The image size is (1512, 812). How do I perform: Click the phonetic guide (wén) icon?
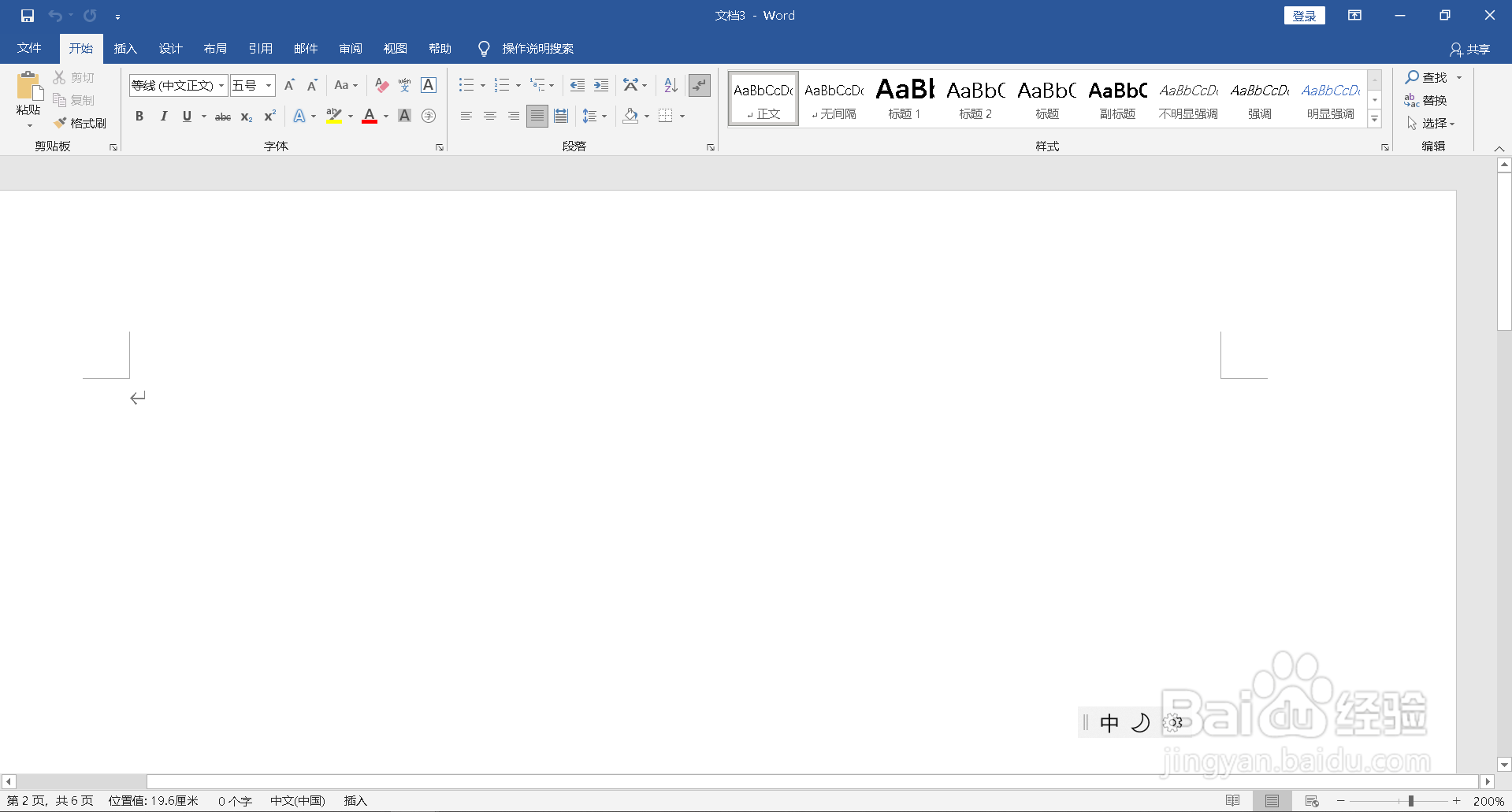coord(405,85)
